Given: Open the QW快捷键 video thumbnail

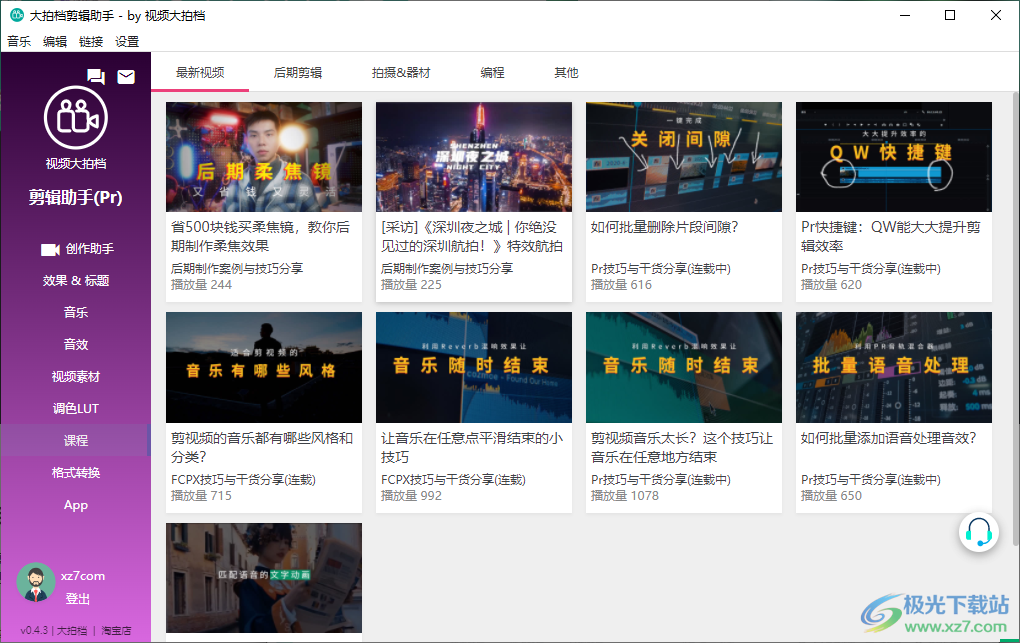Looking at the screenshot, I should 894,157.
